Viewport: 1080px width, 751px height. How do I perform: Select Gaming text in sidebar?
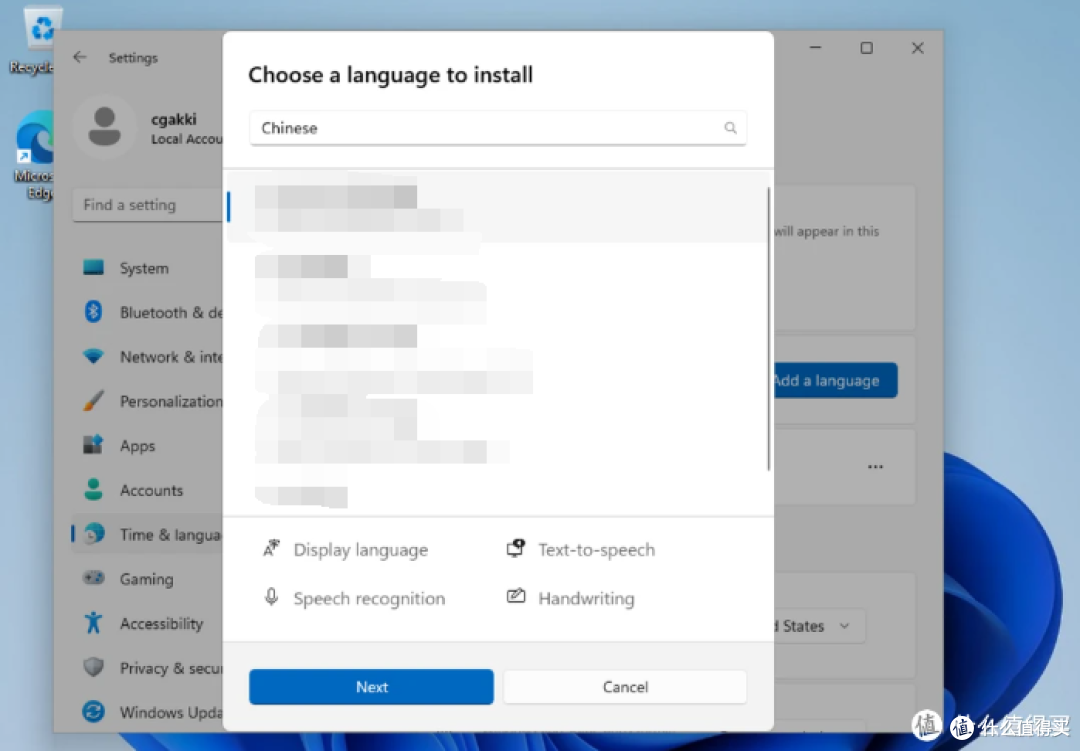click(x=147, y=579)
